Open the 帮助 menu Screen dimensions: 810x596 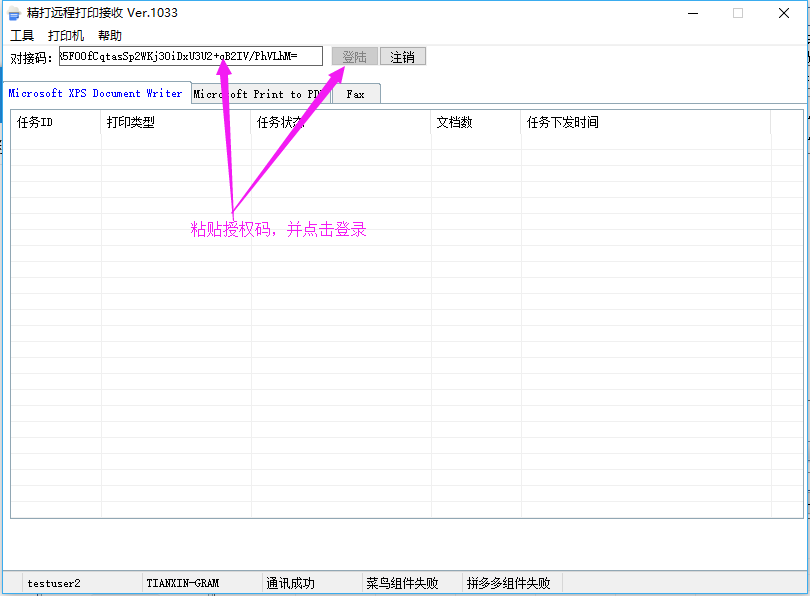click(110, 35)
